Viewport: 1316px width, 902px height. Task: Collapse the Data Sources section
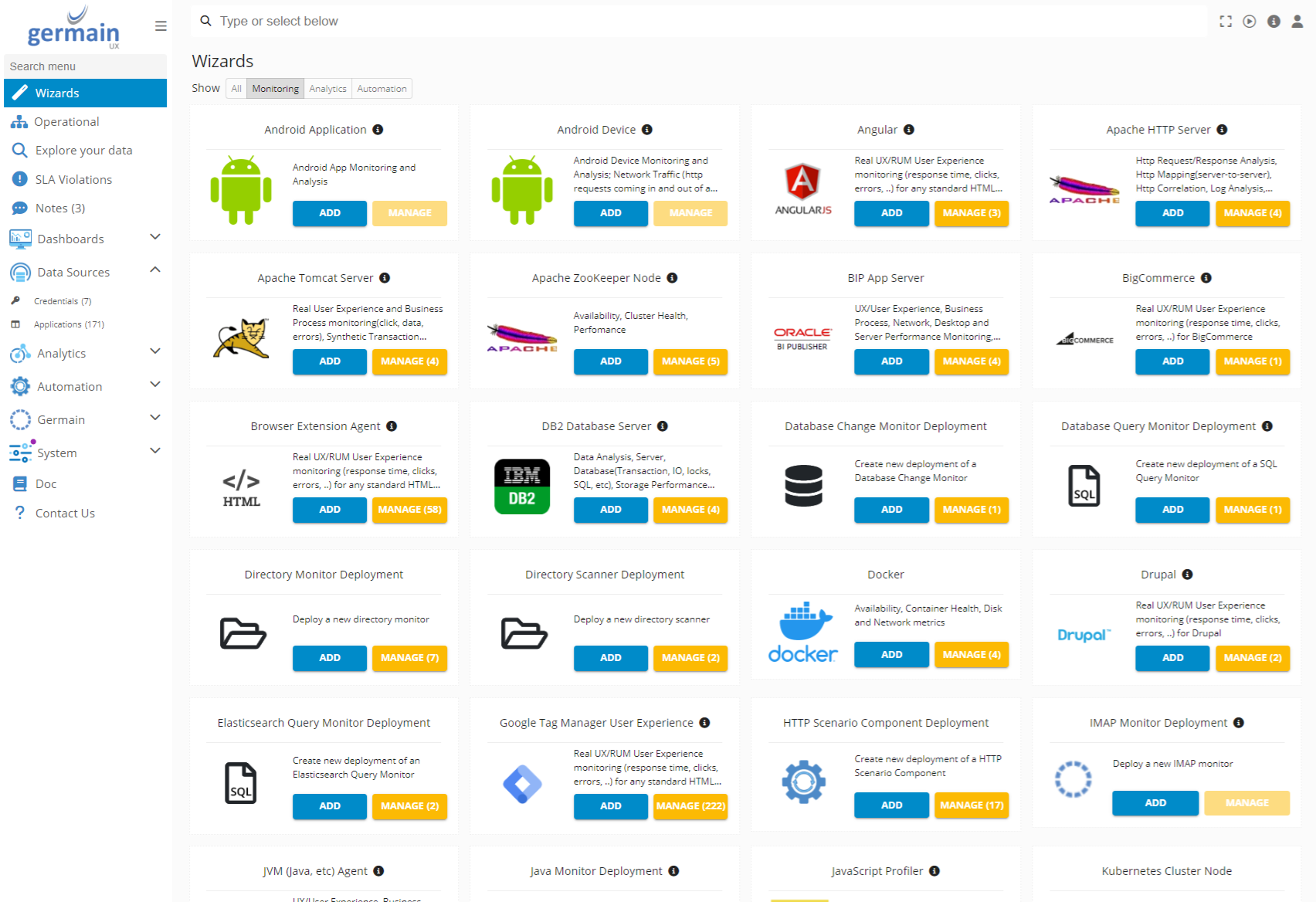point(155,270)
